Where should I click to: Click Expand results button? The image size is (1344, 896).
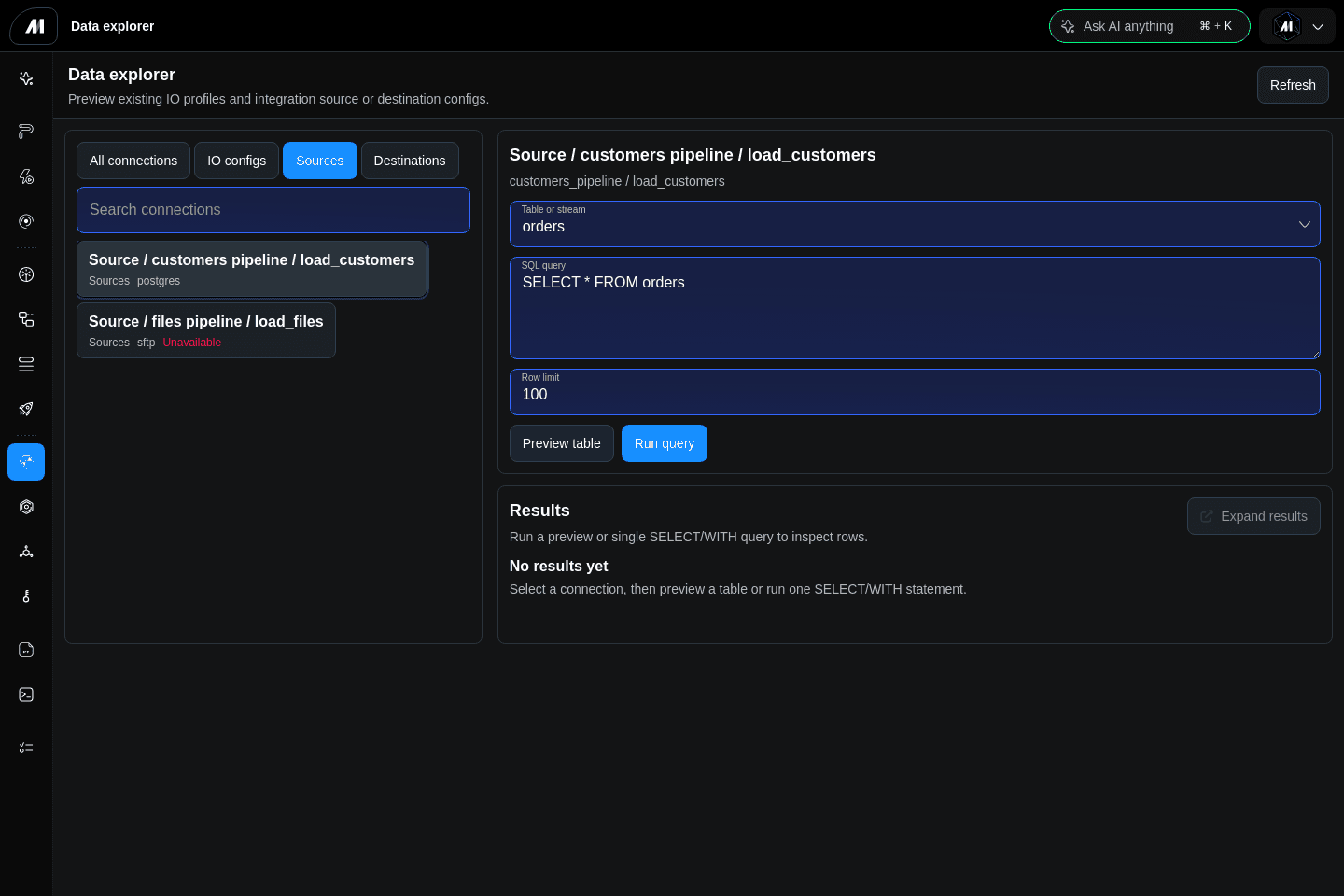coord(1253,516)
